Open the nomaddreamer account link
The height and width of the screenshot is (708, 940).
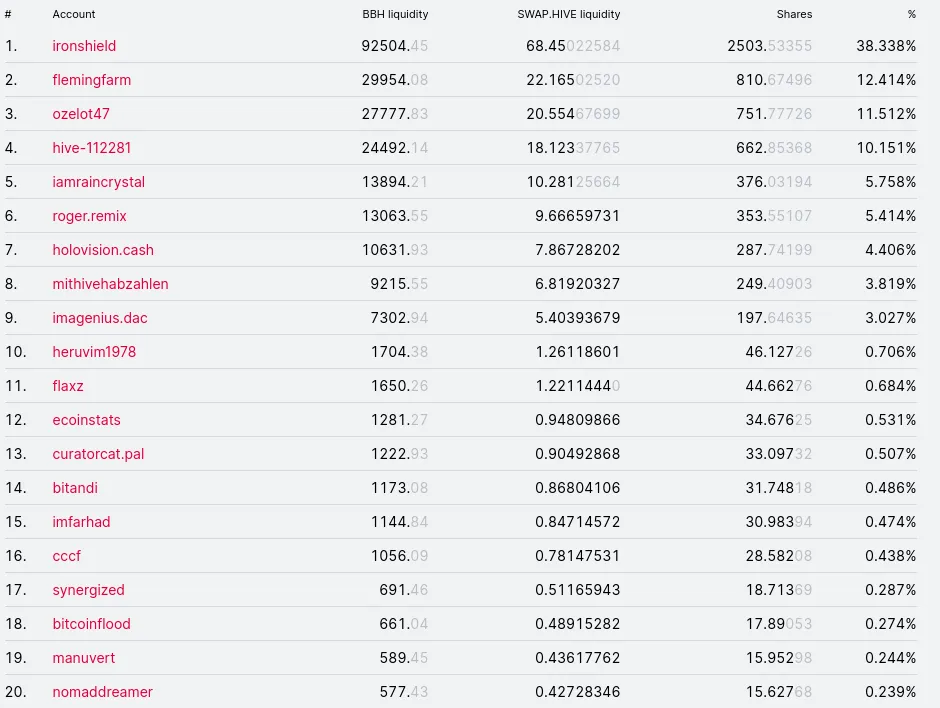coord(103,692)
